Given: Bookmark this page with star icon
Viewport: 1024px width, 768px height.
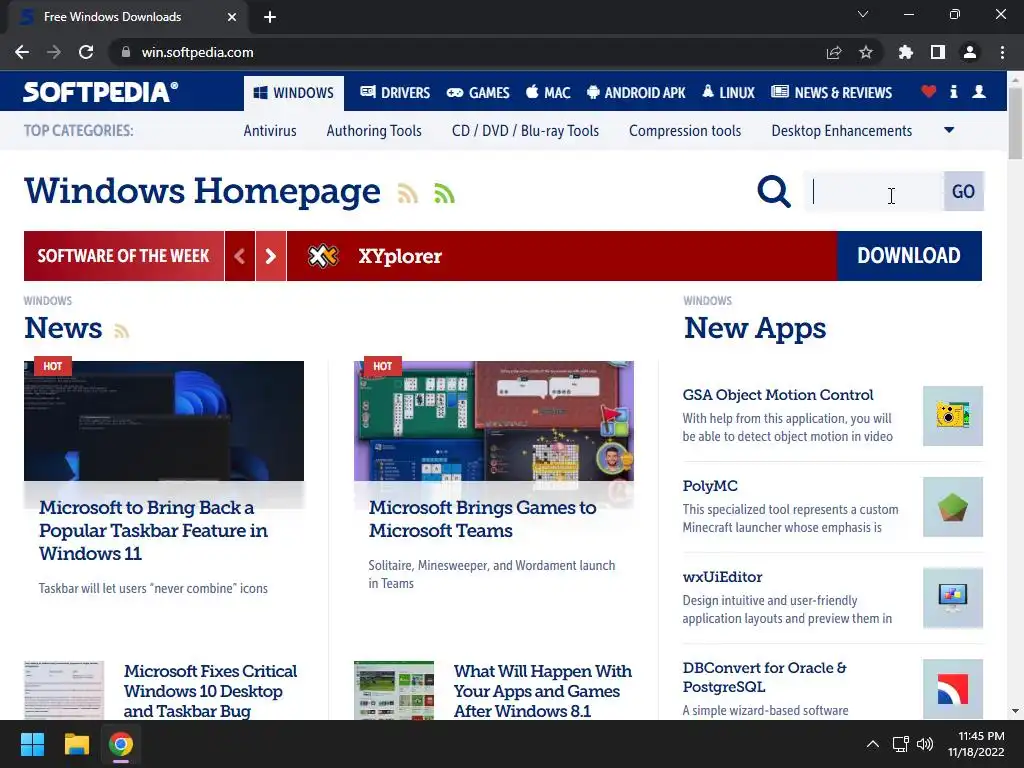Looking at the screenshot, I should click(866, 52).
